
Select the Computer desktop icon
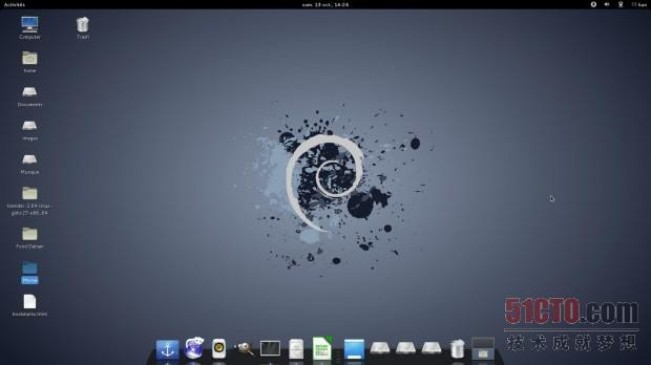29,28
